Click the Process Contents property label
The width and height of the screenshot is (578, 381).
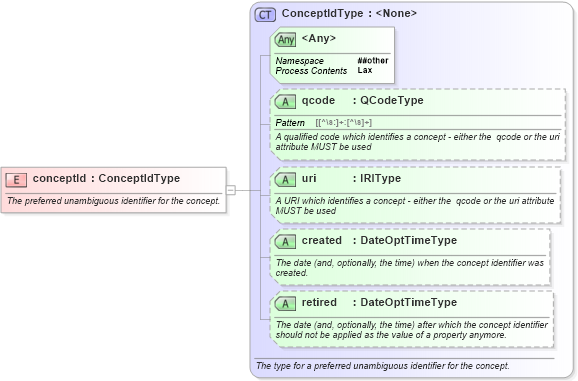point(311,71)
